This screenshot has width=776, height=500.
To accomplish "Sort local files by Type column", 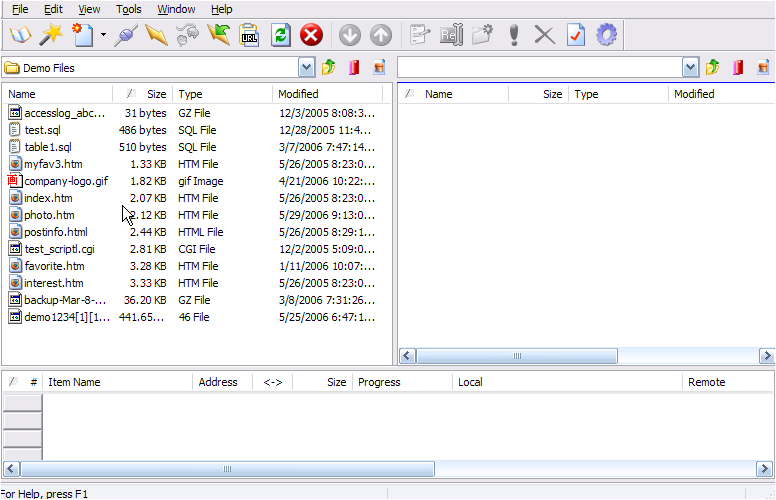I will 222,94.
